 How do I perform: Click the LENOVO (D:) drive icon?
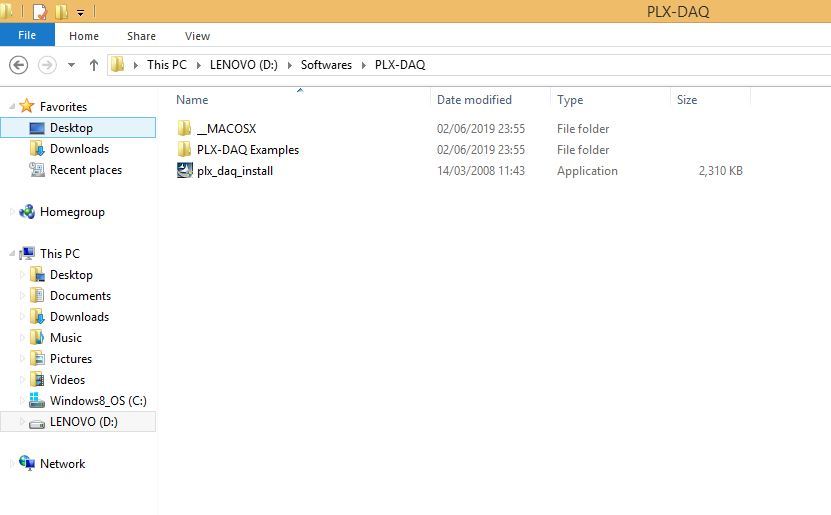point(37,423)
